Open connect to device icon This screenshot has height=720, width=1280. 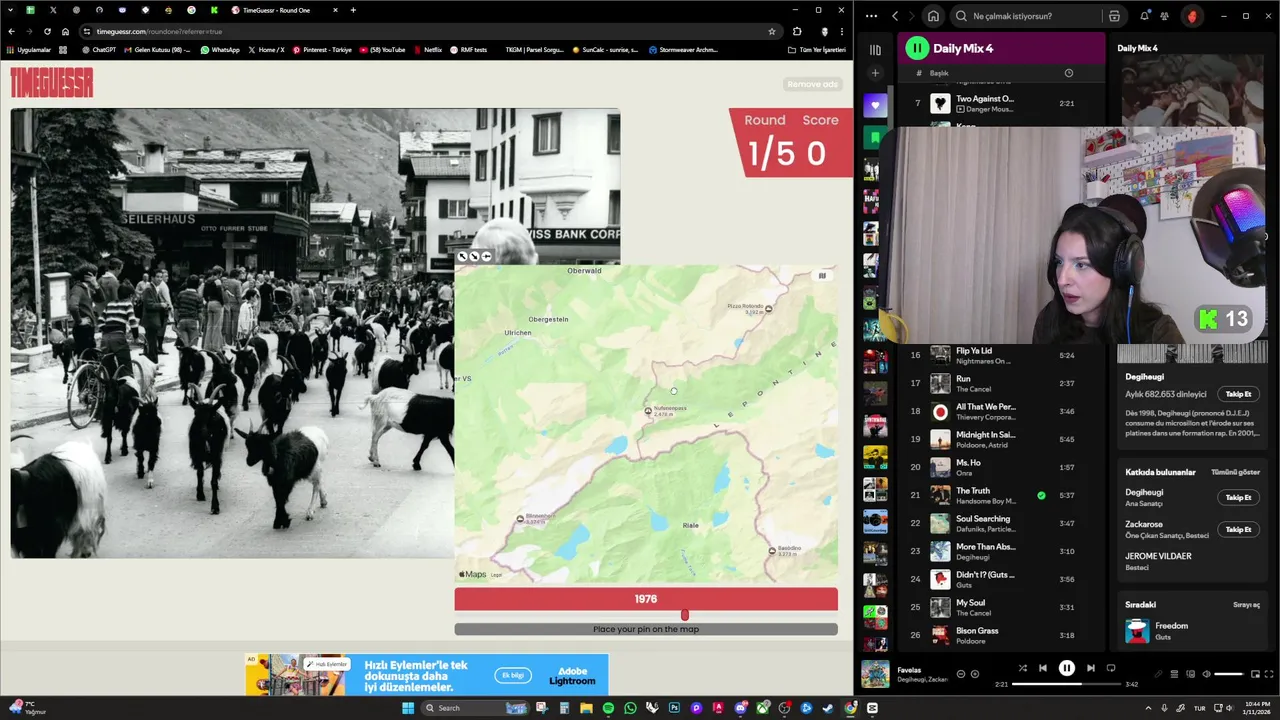[x=1190, y=674]
